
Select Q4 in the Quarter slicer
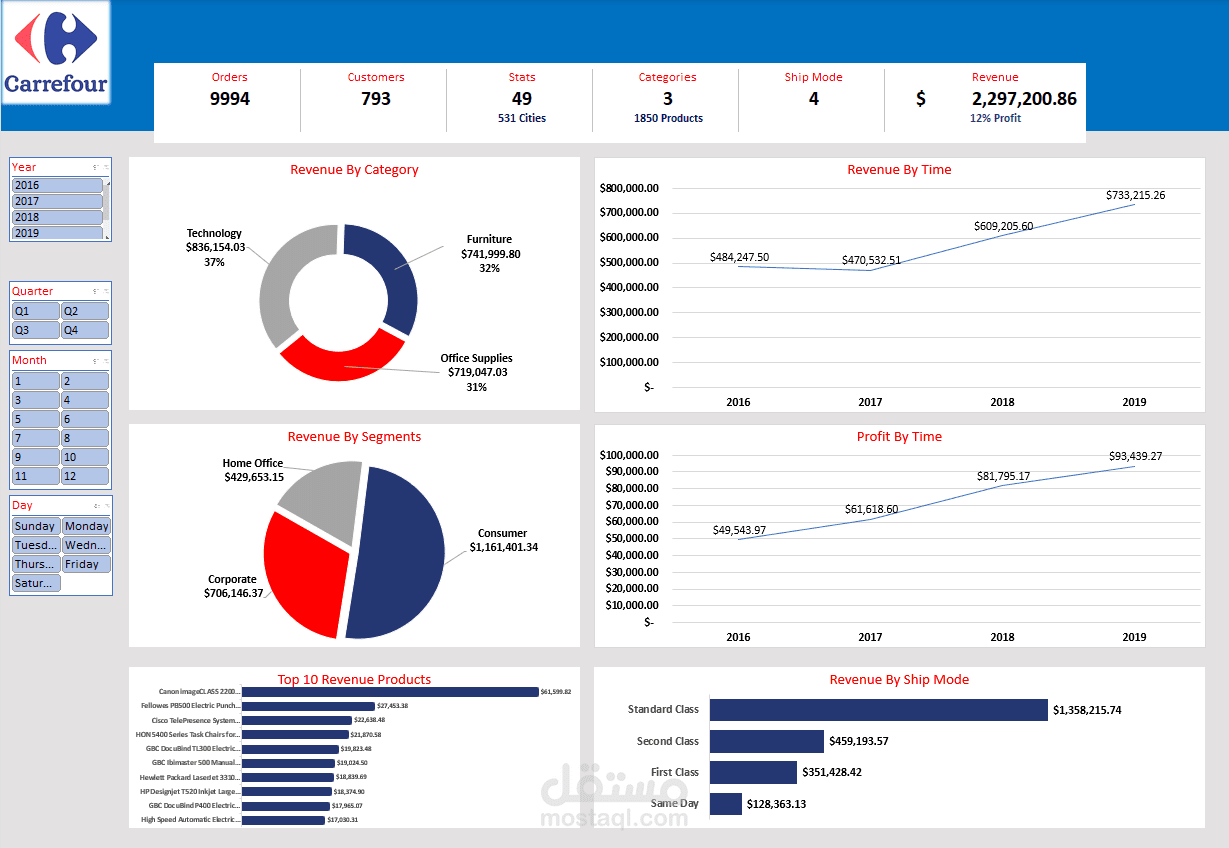coord(85,330)
